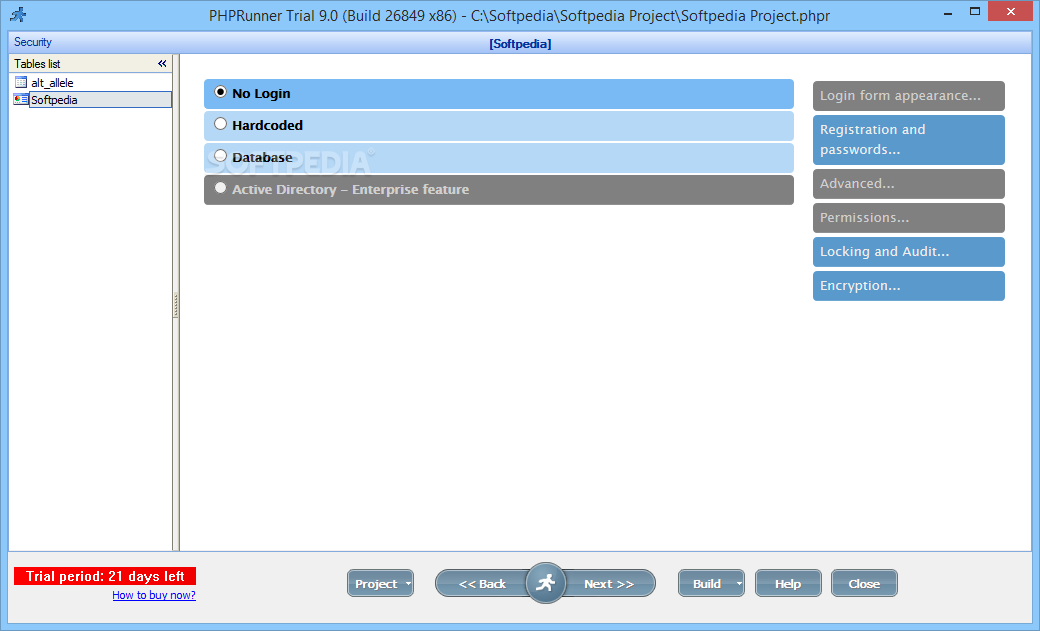Maximize the PHPRunner window
This screenshot has height=631, width=1040.
click(974, 11)
